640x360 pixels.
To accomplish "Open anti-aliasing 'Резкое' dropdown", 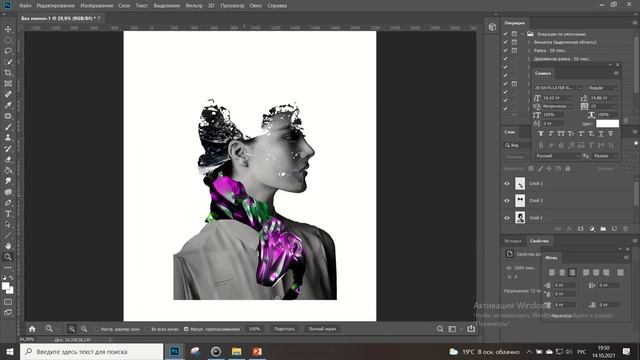I will (604, 156).
